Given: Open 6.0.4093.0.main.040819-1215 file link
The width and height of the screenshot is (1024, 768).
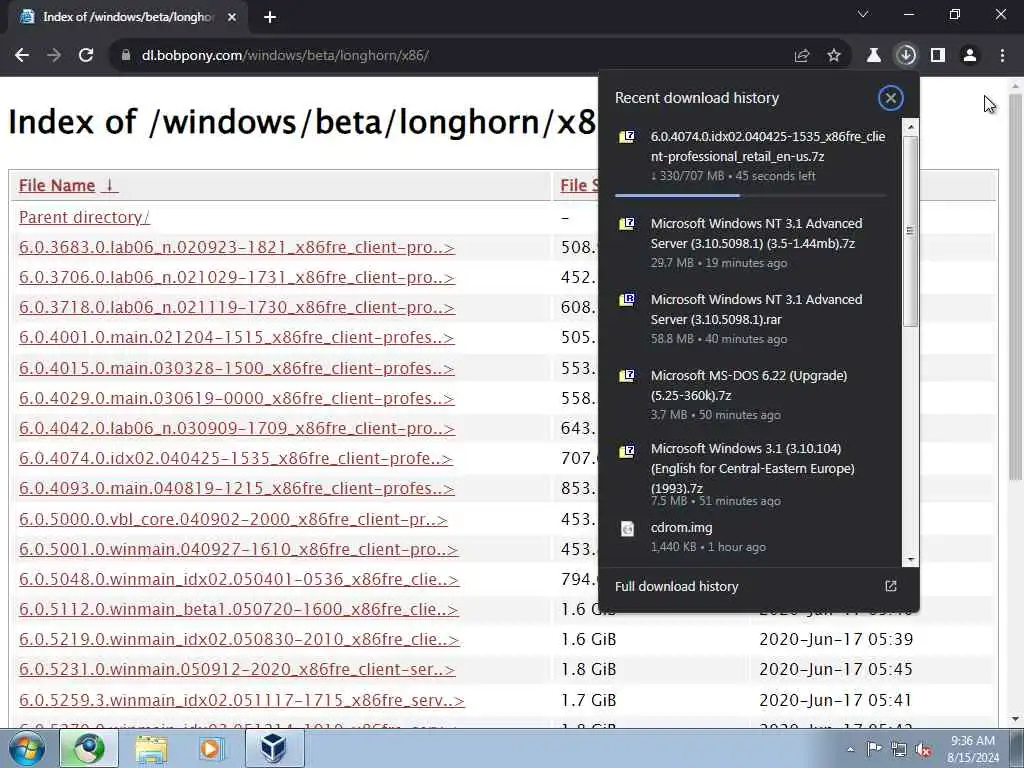Looking at the screenshot, I should click(236, 488).
